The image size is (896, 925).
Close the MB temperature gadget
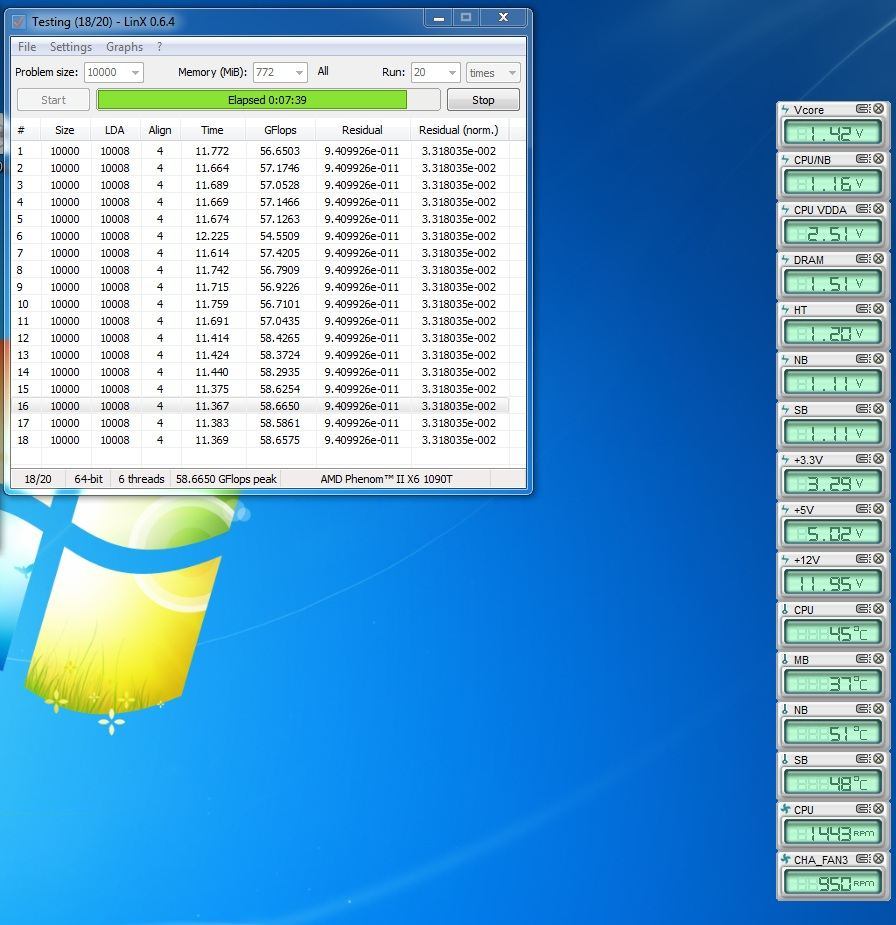(878, 658)
